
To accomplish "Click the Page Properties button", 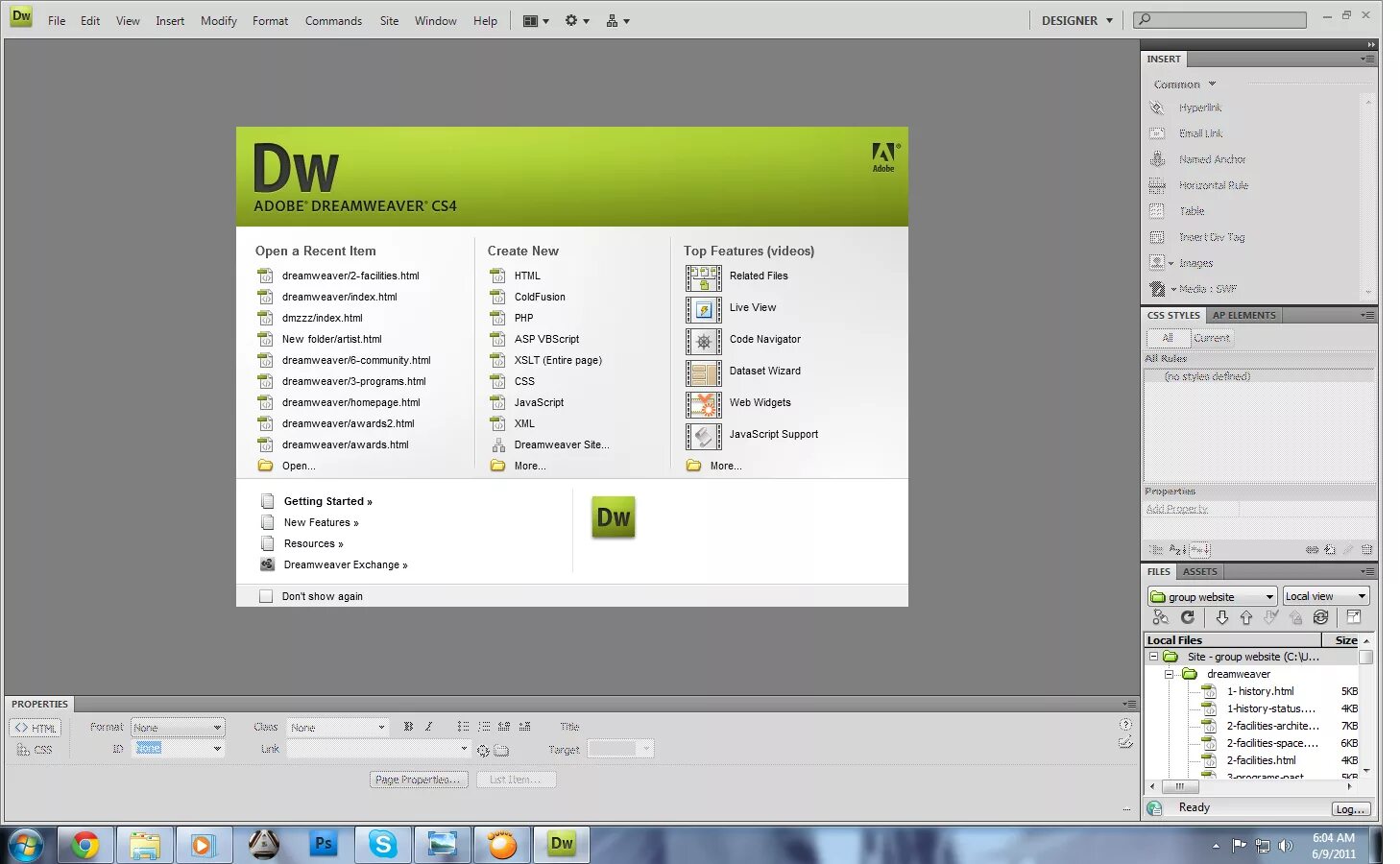I will 419,780.
